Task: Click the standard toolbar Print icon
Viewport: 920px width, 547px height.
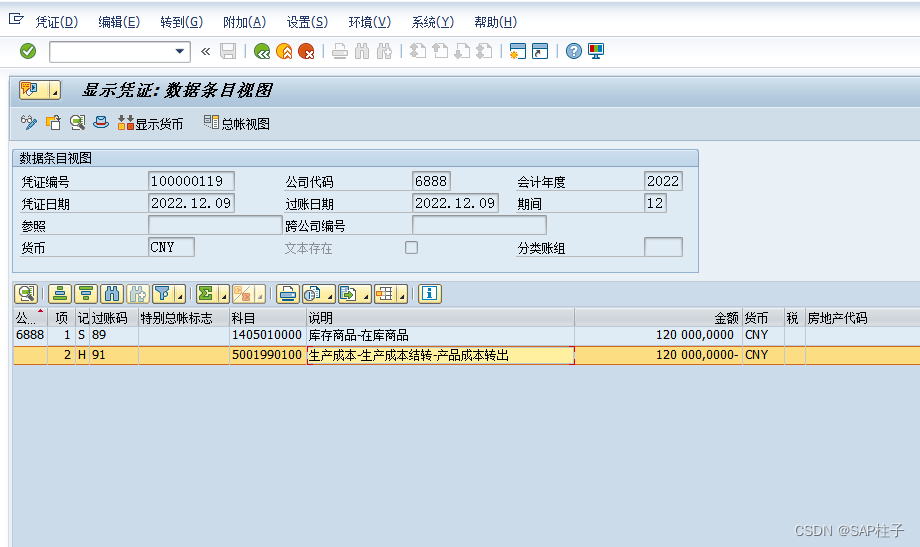Action: (340, 52)
